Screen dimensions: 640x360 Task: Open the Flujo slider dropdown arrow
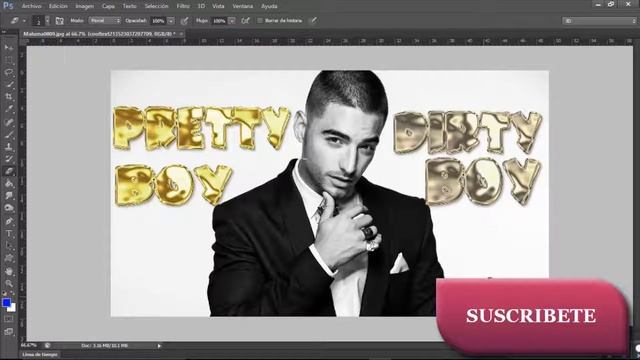pyautogui.click(x=231, y=20)
